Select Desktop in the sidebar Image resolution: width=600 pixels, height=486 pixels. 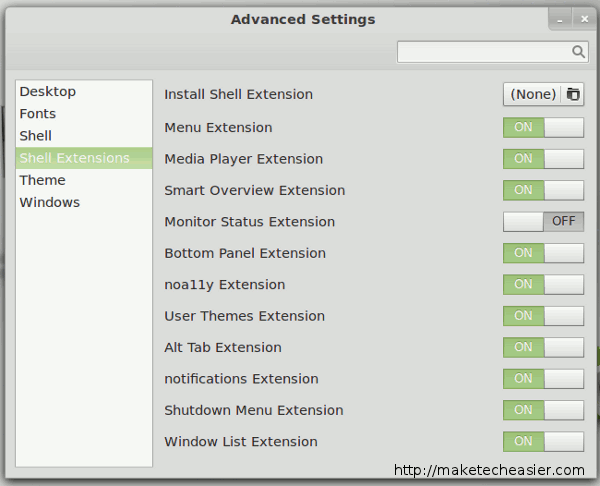47,92
